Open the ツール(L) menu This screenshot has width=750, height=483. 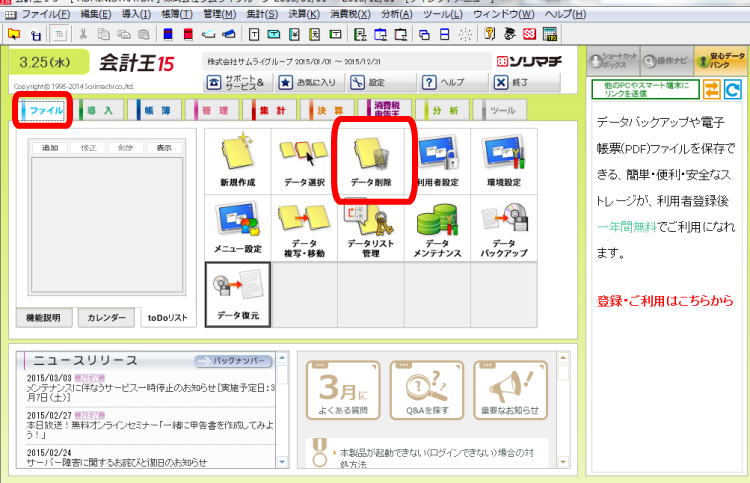441,15
